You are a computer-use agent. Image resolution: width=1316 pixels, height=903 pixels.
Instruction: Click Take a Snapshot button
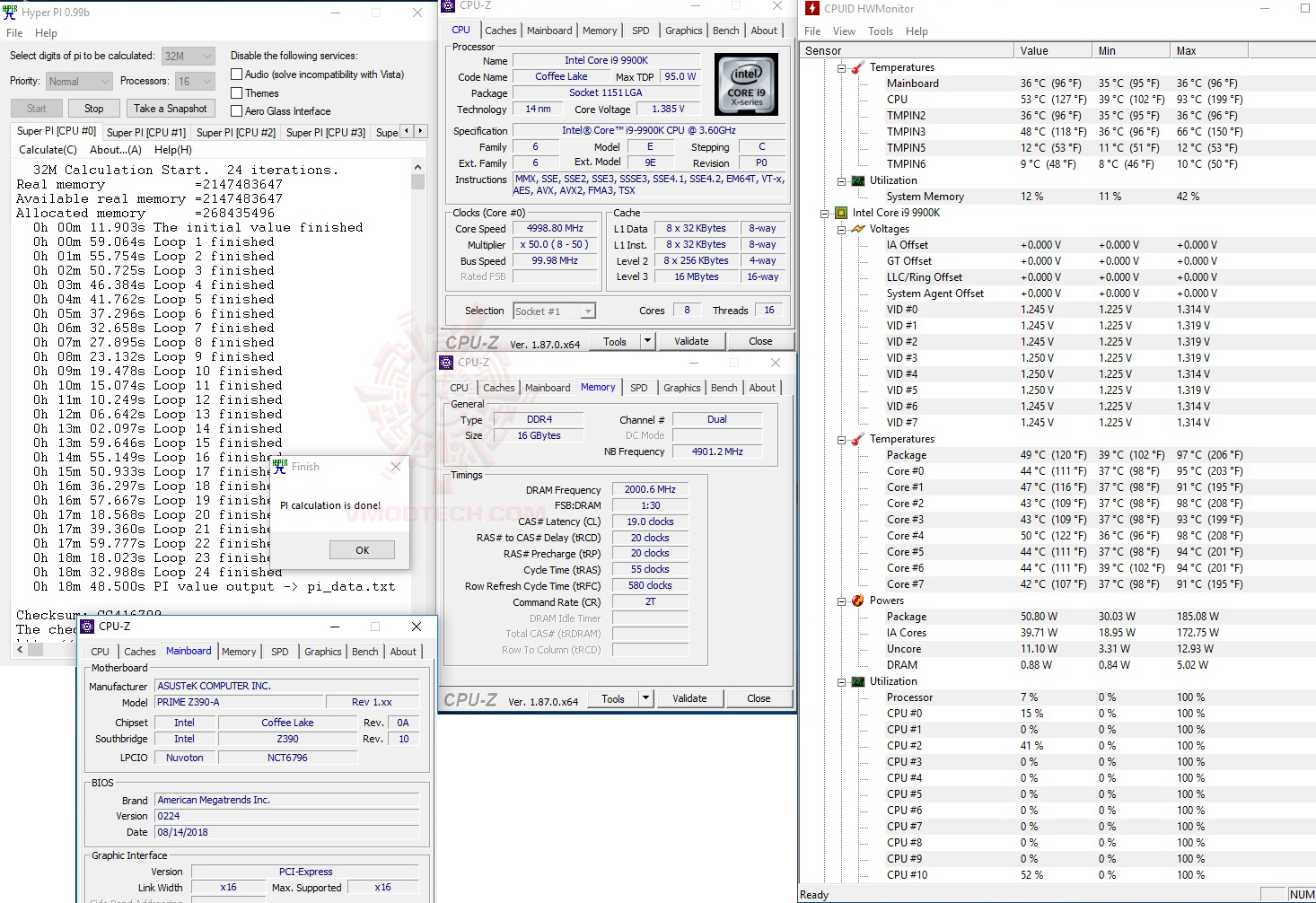click(x=171, y=109)
